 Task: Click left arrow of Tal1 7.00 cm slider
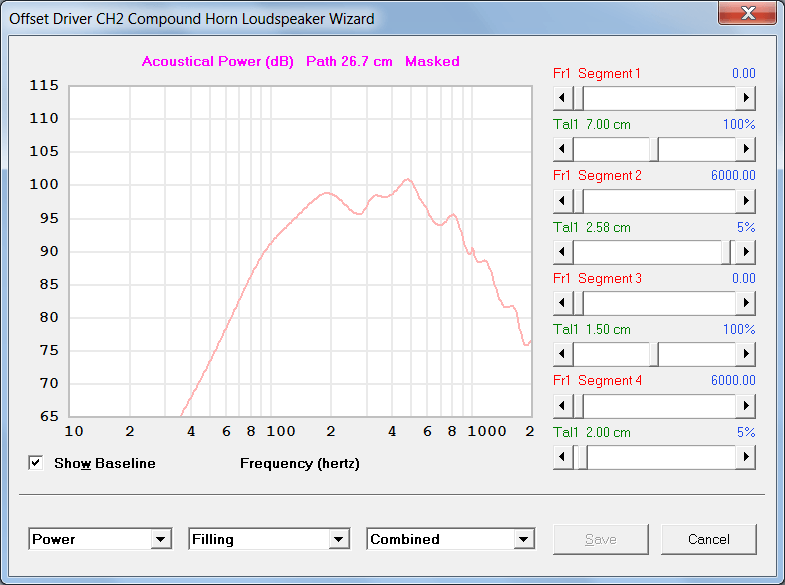click(x=563, y=149)
